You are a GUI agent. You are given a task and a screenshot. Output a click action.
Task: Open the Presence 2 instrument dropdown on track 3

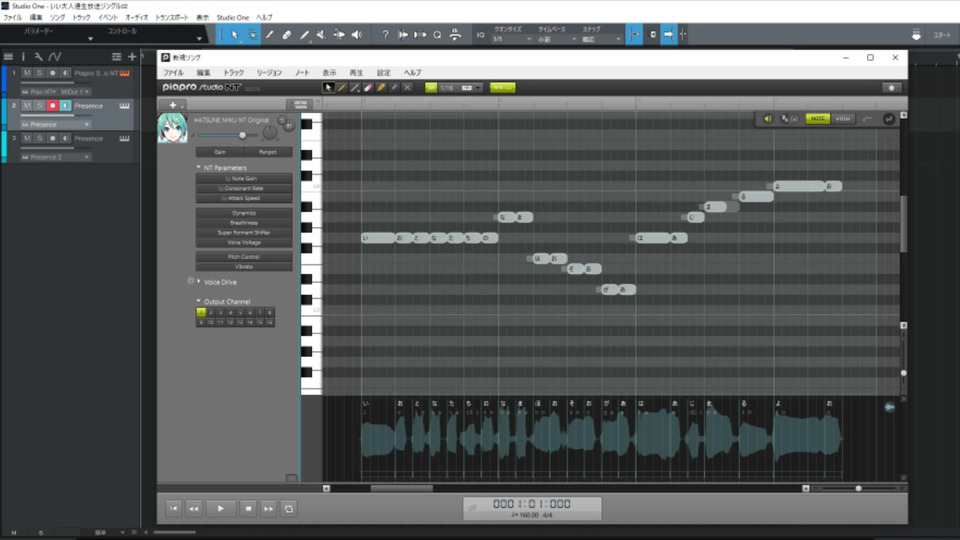(x=56, y=157)
